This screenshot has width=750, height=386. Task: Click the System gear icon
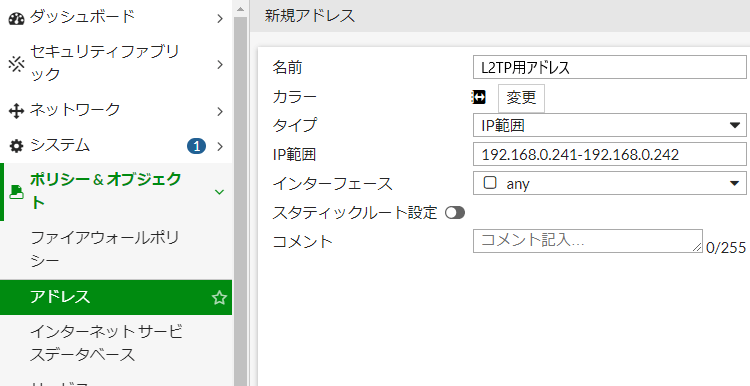(16, 146)
